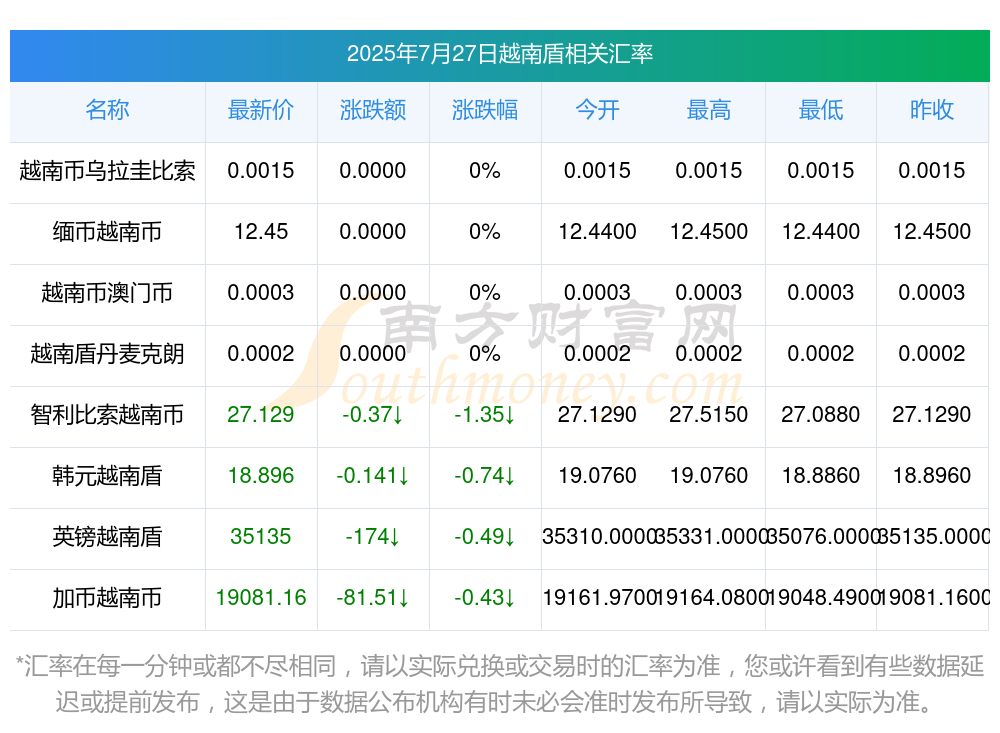Click the low value 35076.0000
The width and height of the screenshot is (1000, 733).
coord(821,537)
